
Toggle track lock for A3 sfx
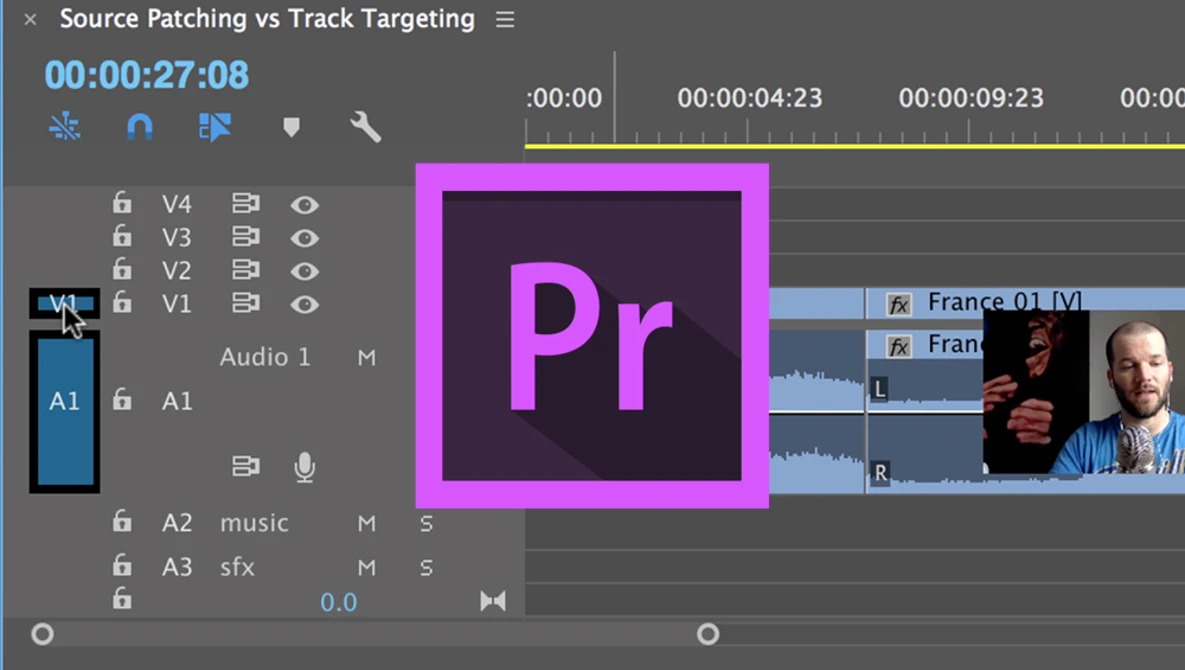click(122, 566)
